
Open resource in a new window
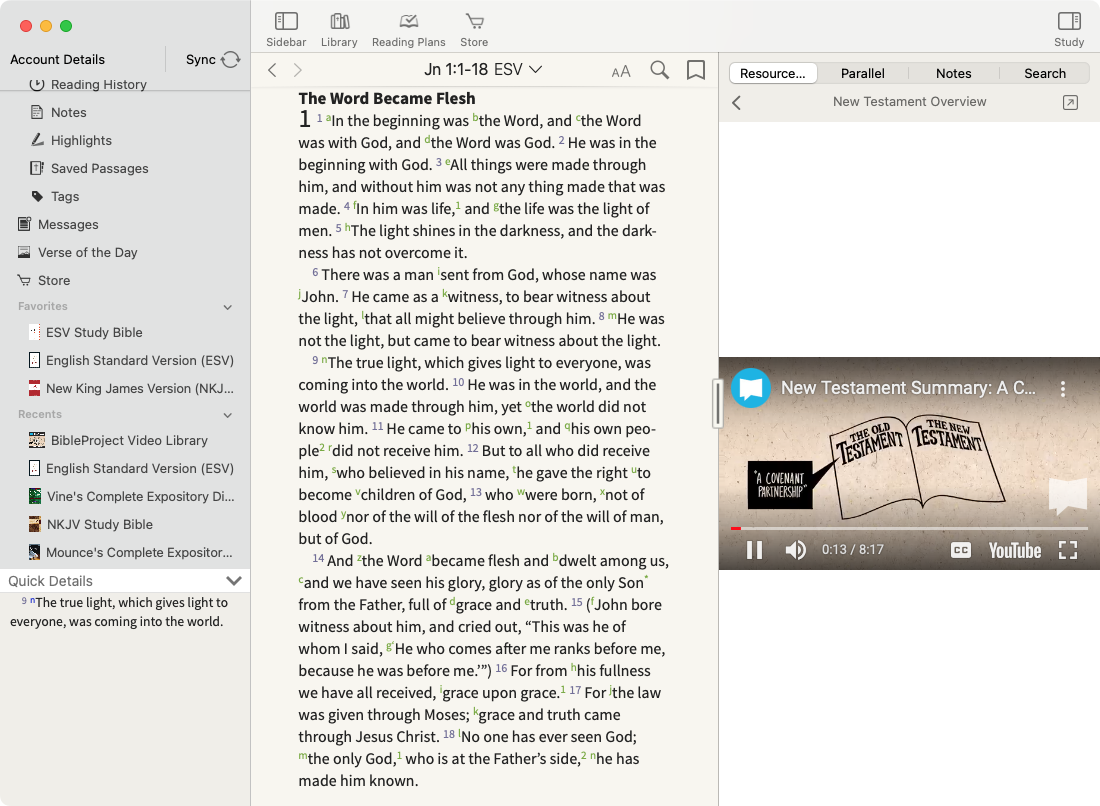pyautogui.click(x=1070, y=102)
